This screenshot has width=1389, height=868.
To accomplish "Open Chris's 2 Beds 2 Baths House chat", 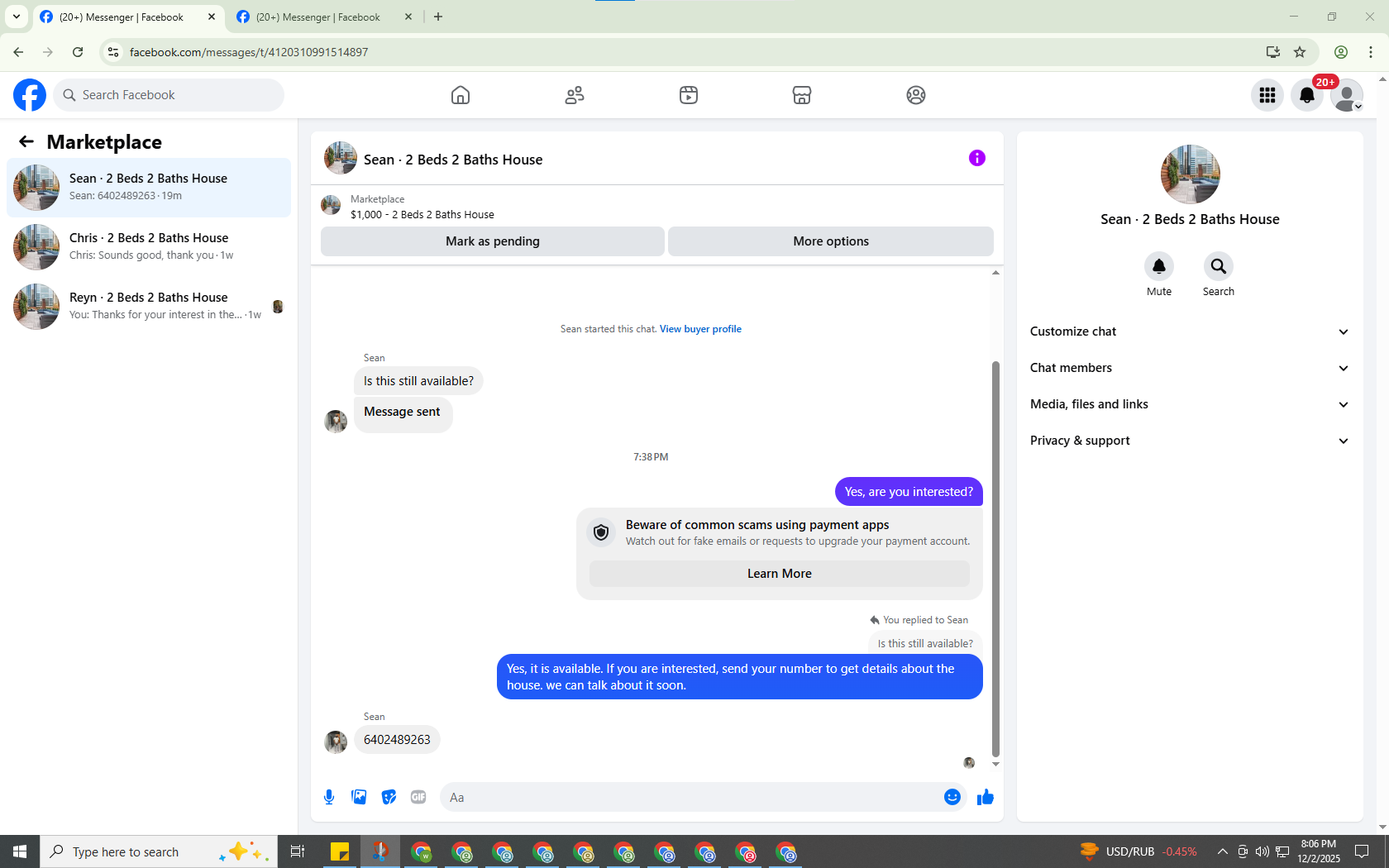I will click(149, 247).
